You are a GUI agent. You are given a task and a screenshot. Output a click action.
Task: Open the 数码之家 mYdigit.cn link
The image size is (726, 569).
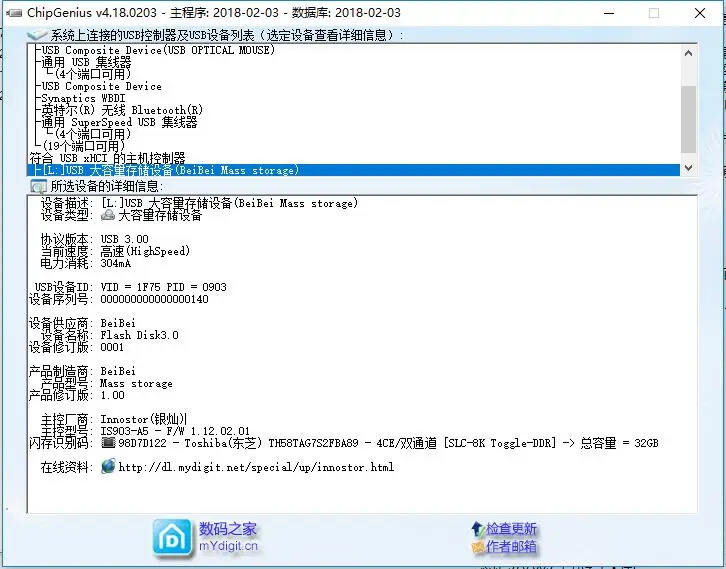[228, 537]
